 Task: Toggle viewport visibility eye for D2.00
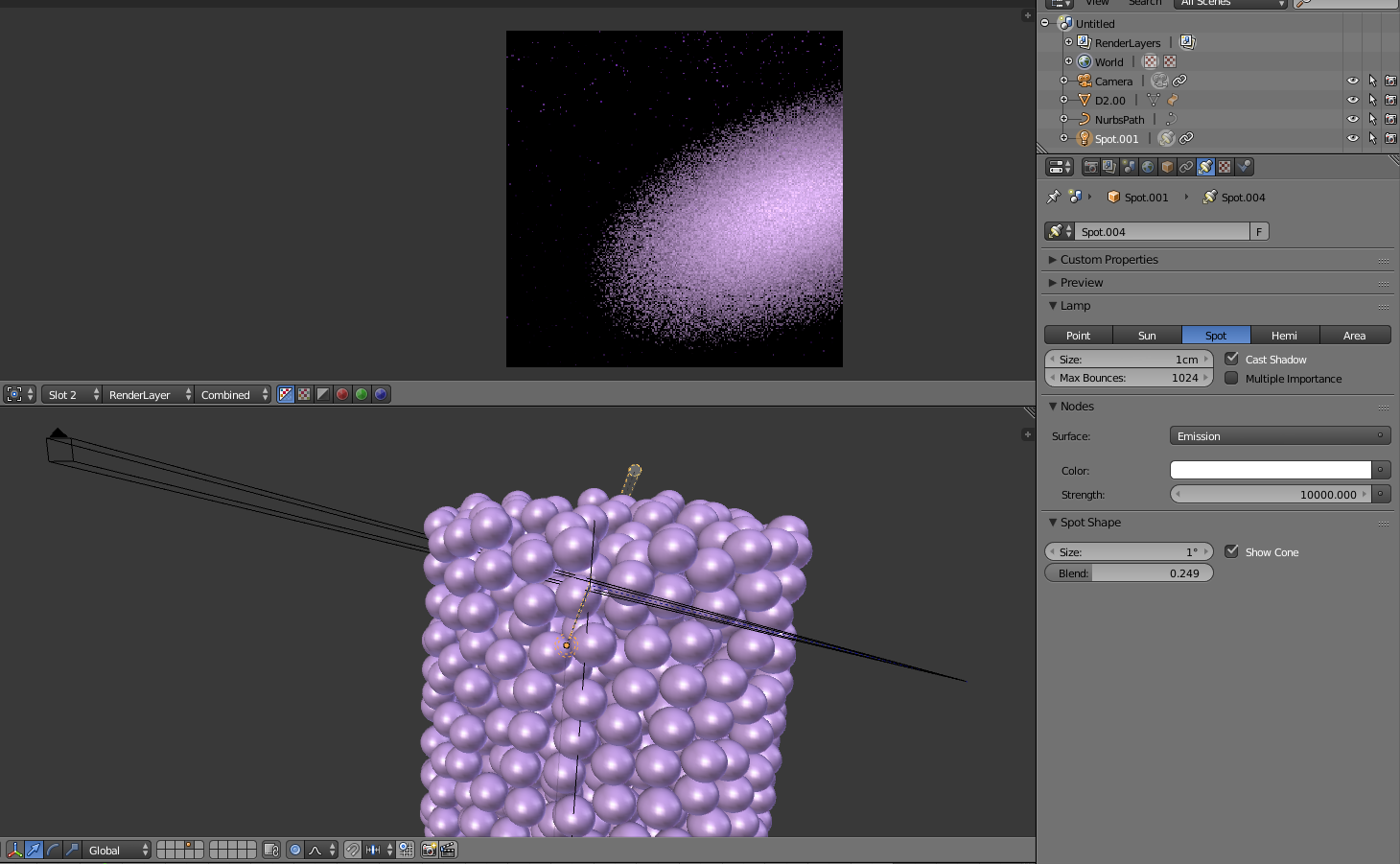(1353, 101)
